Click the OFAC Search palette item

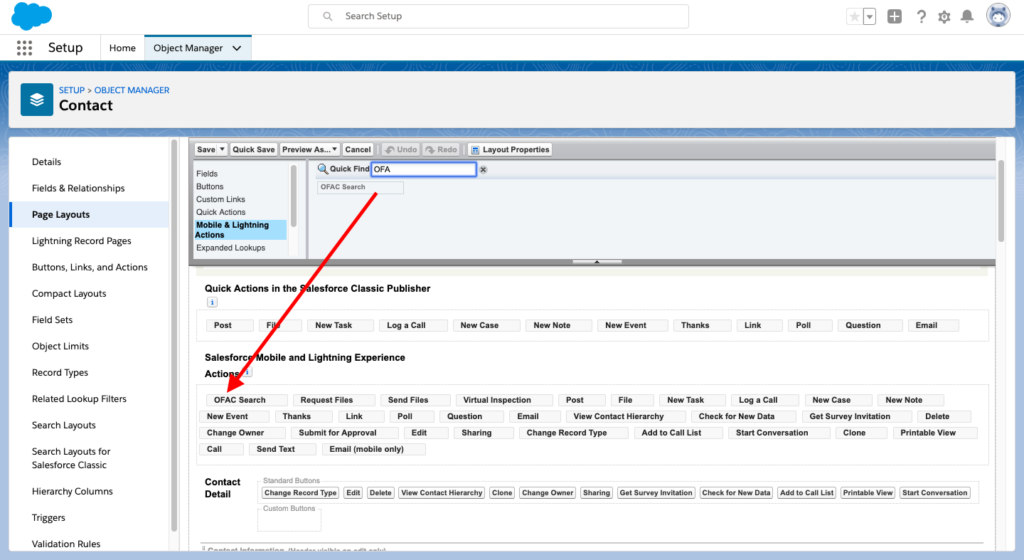[360, 187]
